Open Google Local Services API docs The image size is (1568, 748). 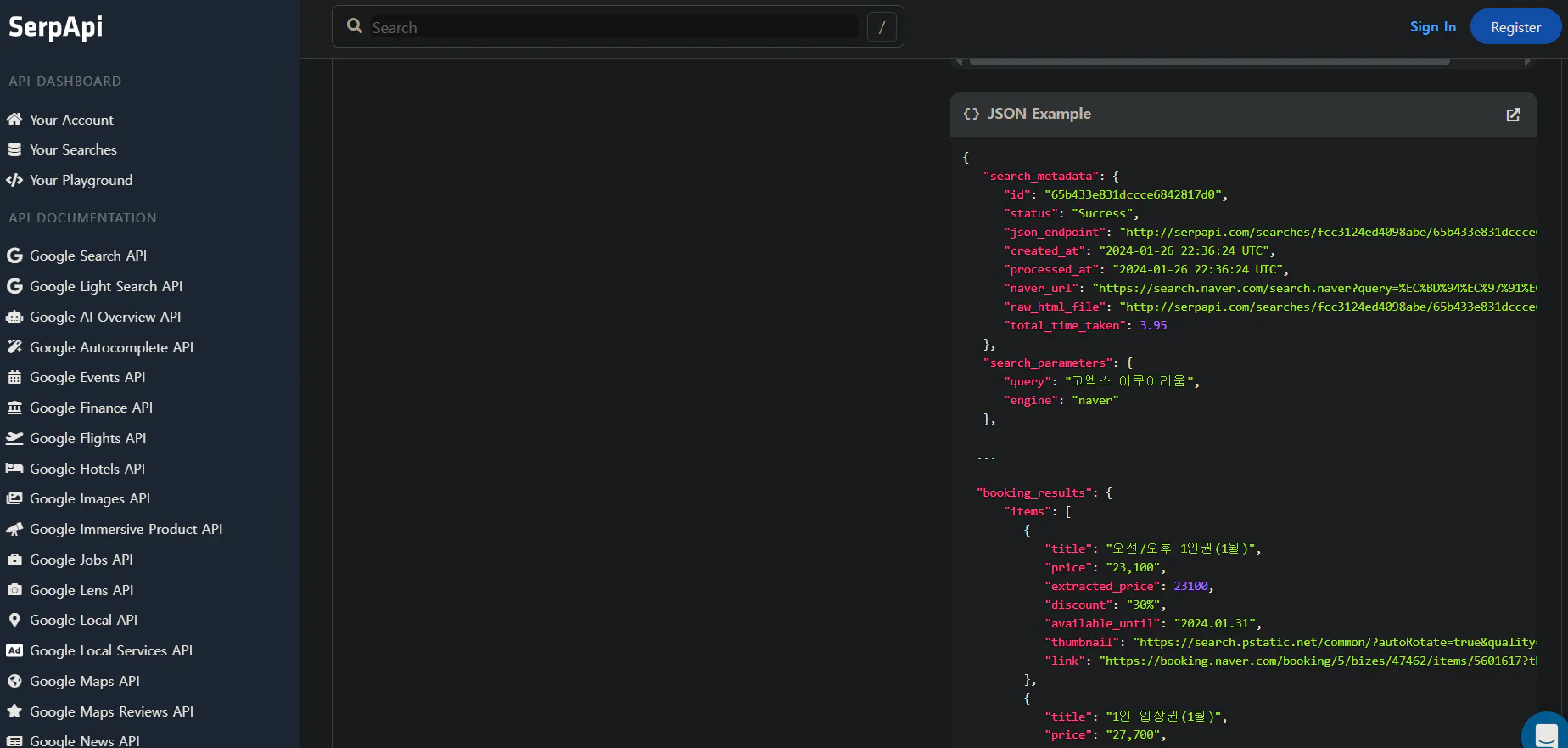[x=111, y=650]
